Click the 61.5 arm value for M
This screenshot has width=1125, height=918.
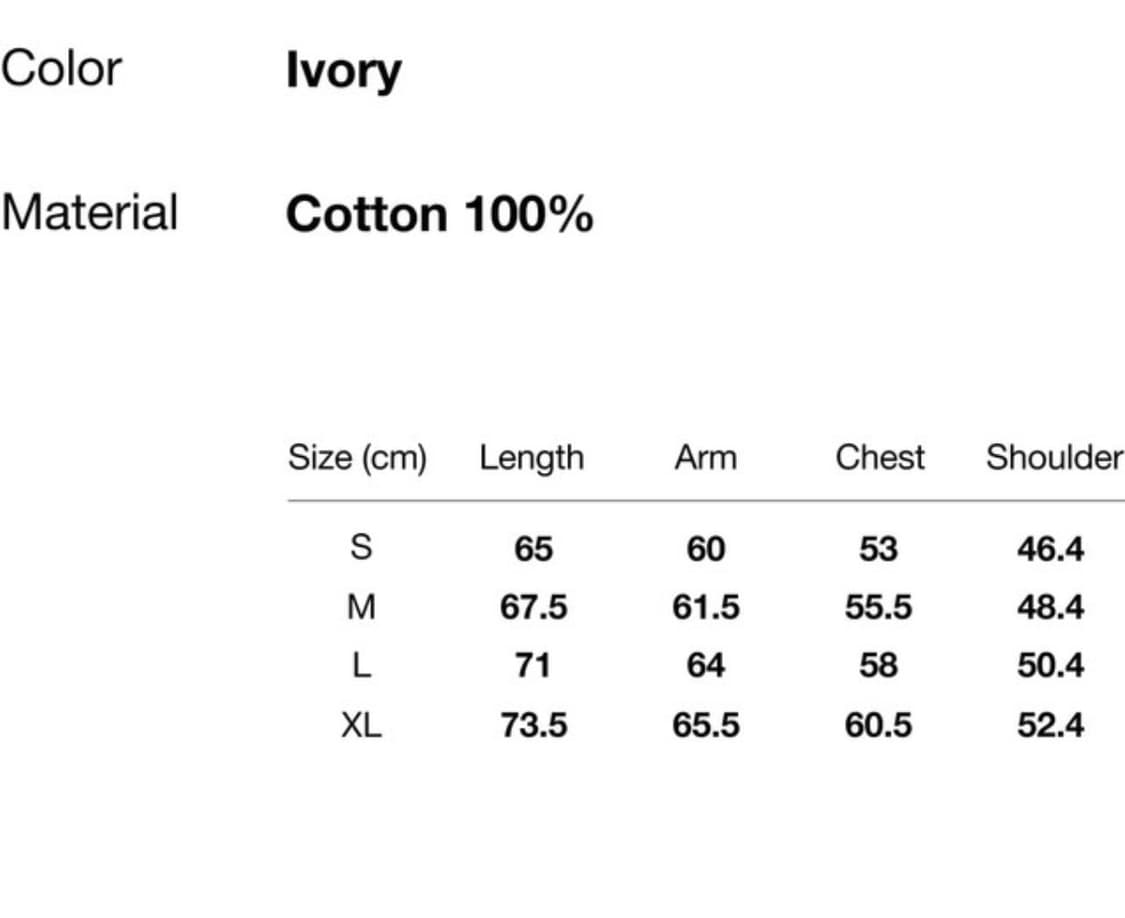706,607
